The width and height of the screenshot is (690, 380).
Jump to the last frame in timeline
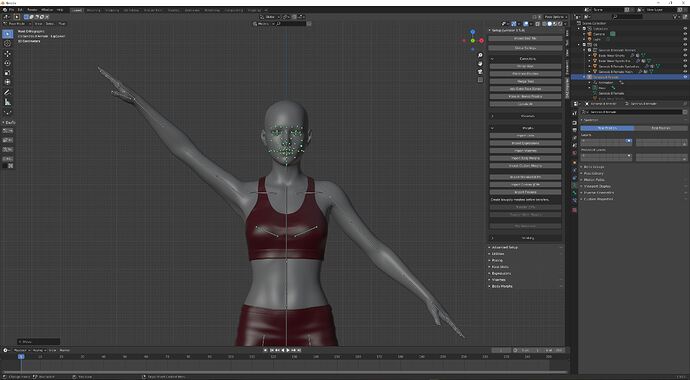pos(299,350)
